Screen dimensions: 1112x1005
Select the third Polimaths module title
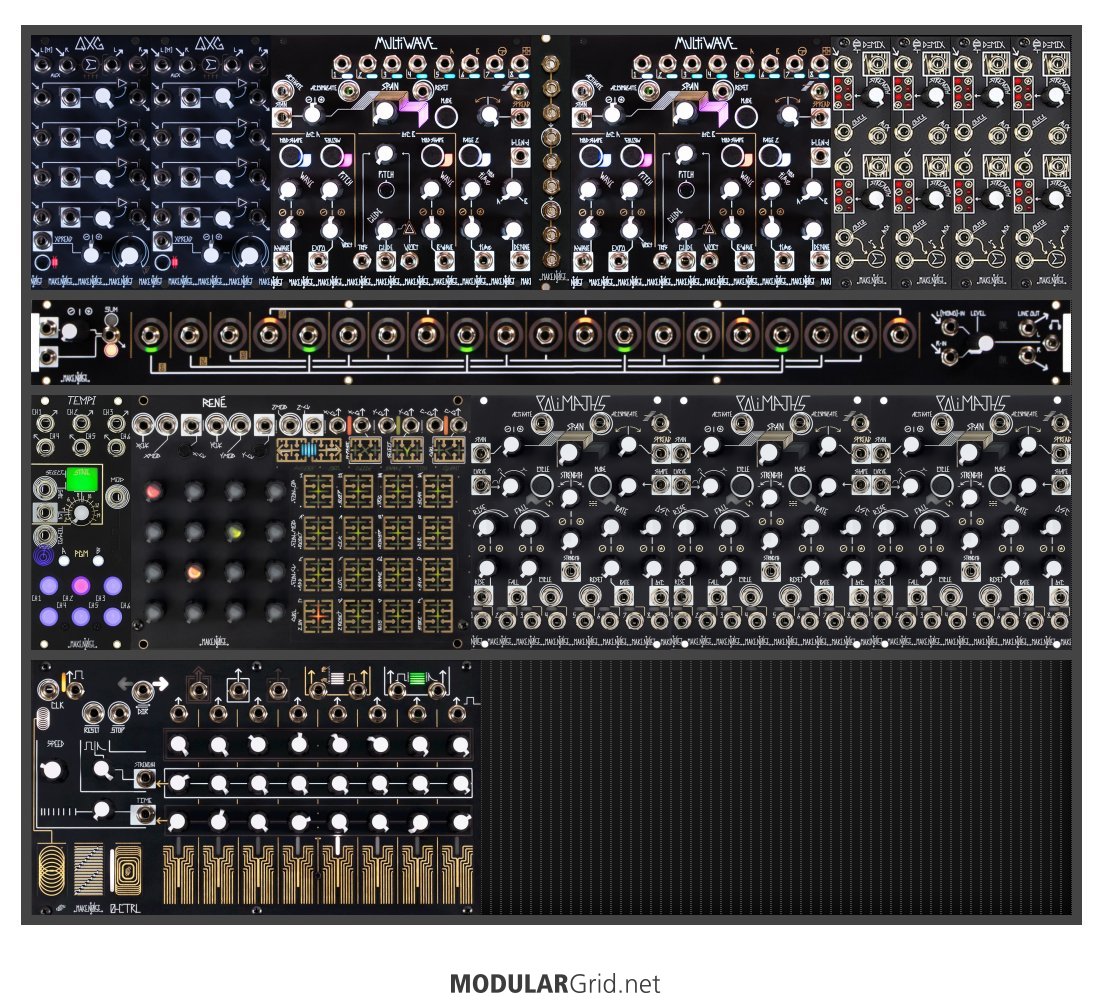(x=972, y=404)
